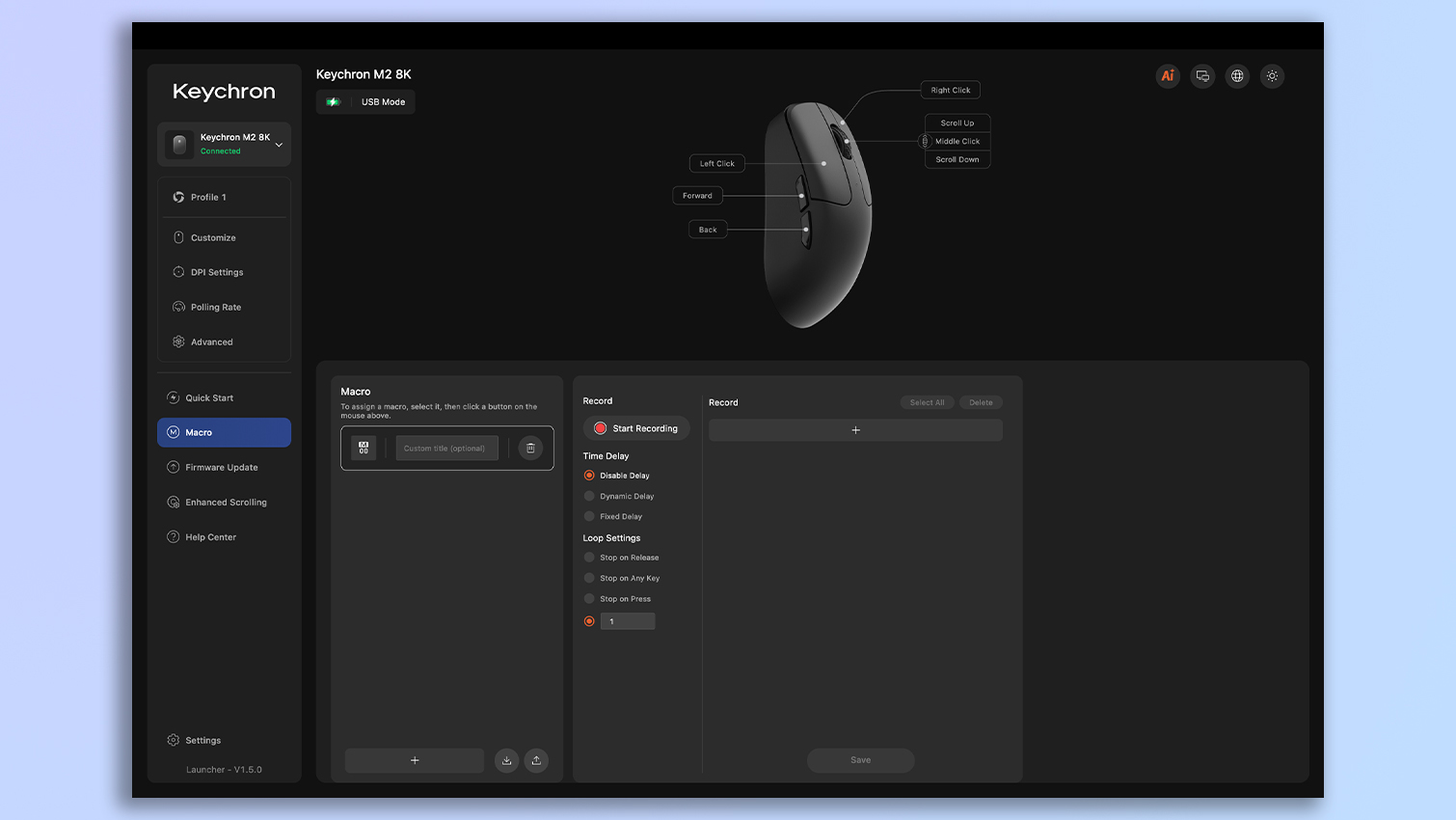Image resolution: width=1456 pixels, height=820 pixels.
Task: Select Dynamic Delay radio option
Action: pos(589,496)
